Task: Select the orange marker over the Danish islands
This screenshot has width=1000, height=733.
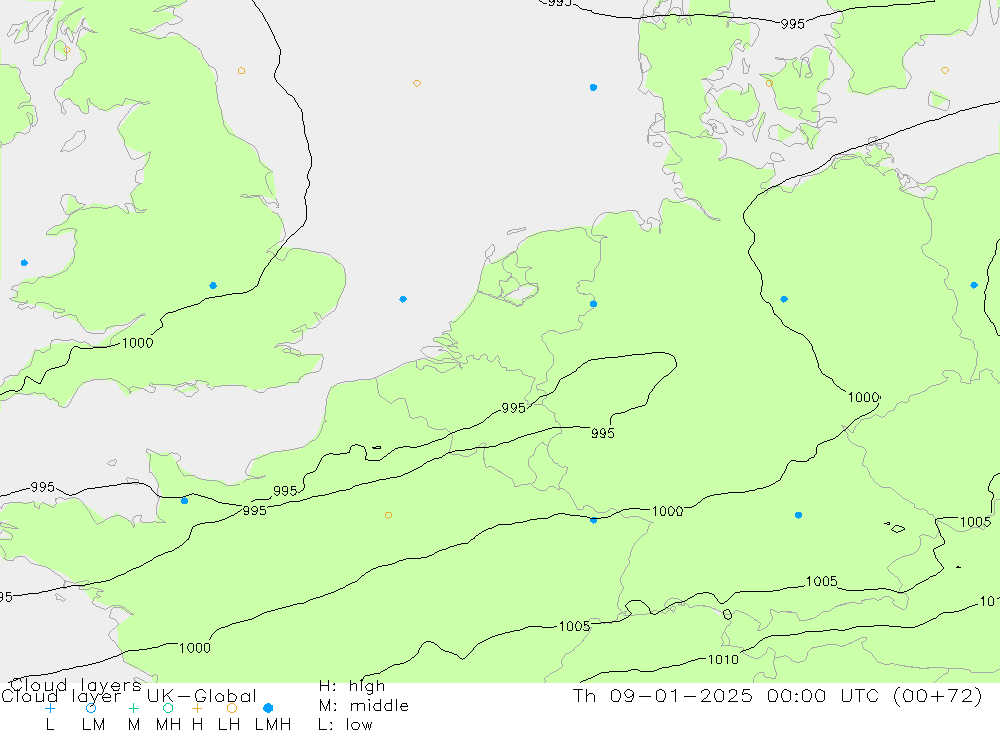Action: 769,83
